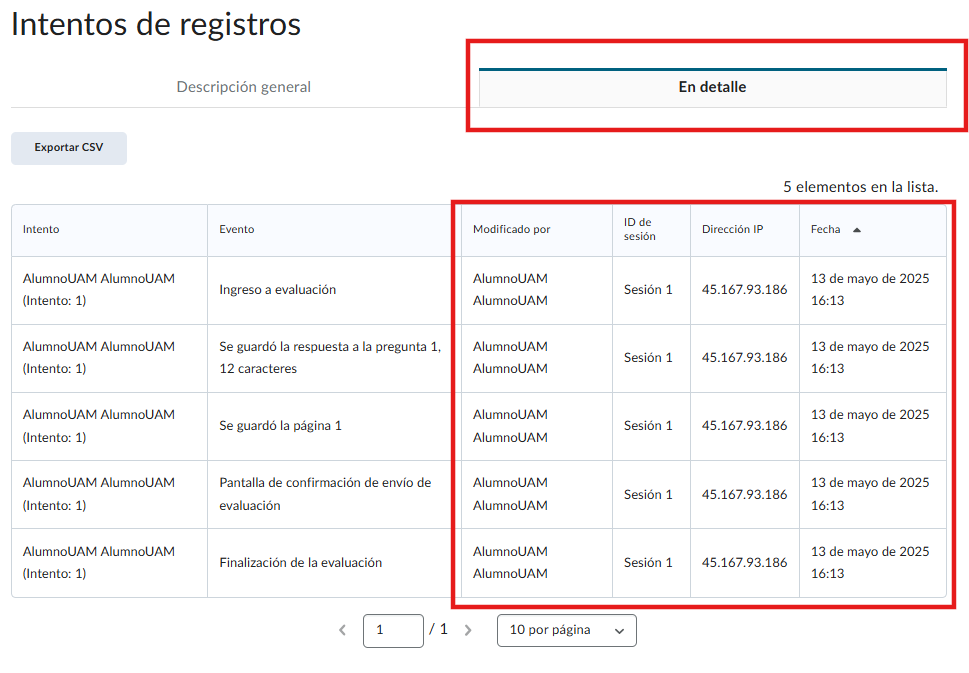Go to next page with right chevron
The height and width of the screenshot is (673, 969).
coord(468,631)
